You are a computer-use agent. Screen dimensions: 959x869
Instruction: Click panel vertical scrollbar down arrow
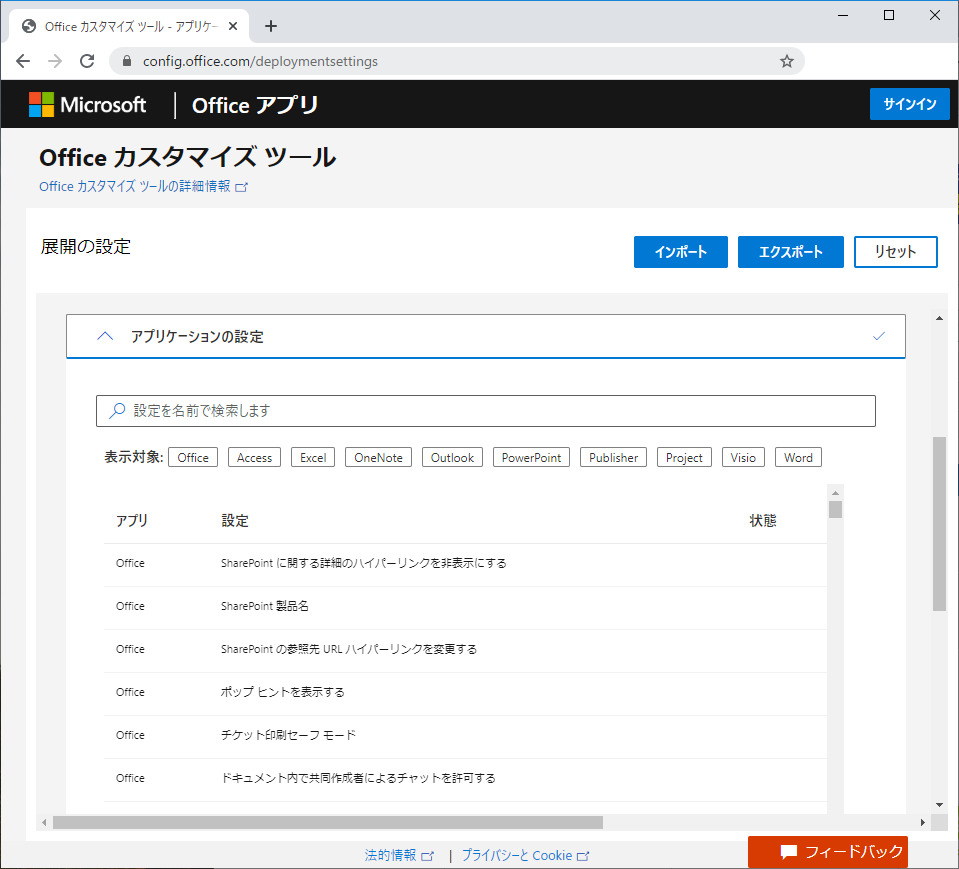(x=939, y=805)
